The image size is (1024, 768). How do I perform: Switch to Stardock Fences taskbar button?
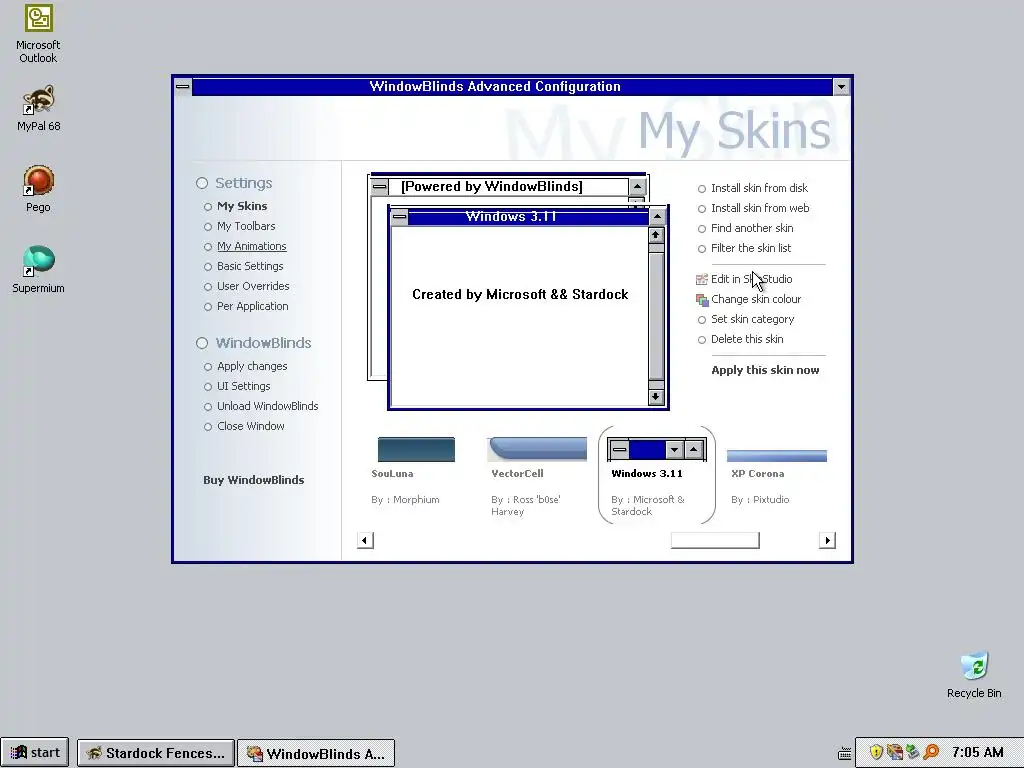click(155, 753)
